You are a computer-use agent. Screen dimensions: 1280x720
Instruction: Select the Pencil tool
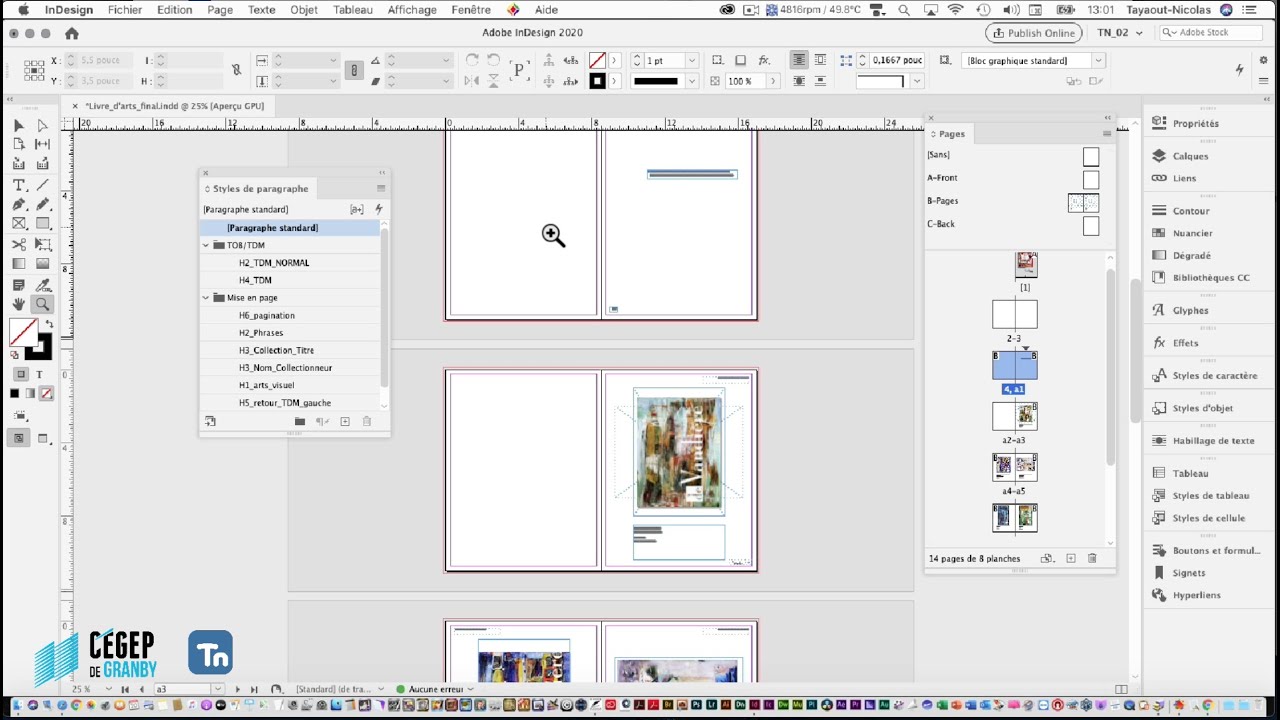click(42, 204)
